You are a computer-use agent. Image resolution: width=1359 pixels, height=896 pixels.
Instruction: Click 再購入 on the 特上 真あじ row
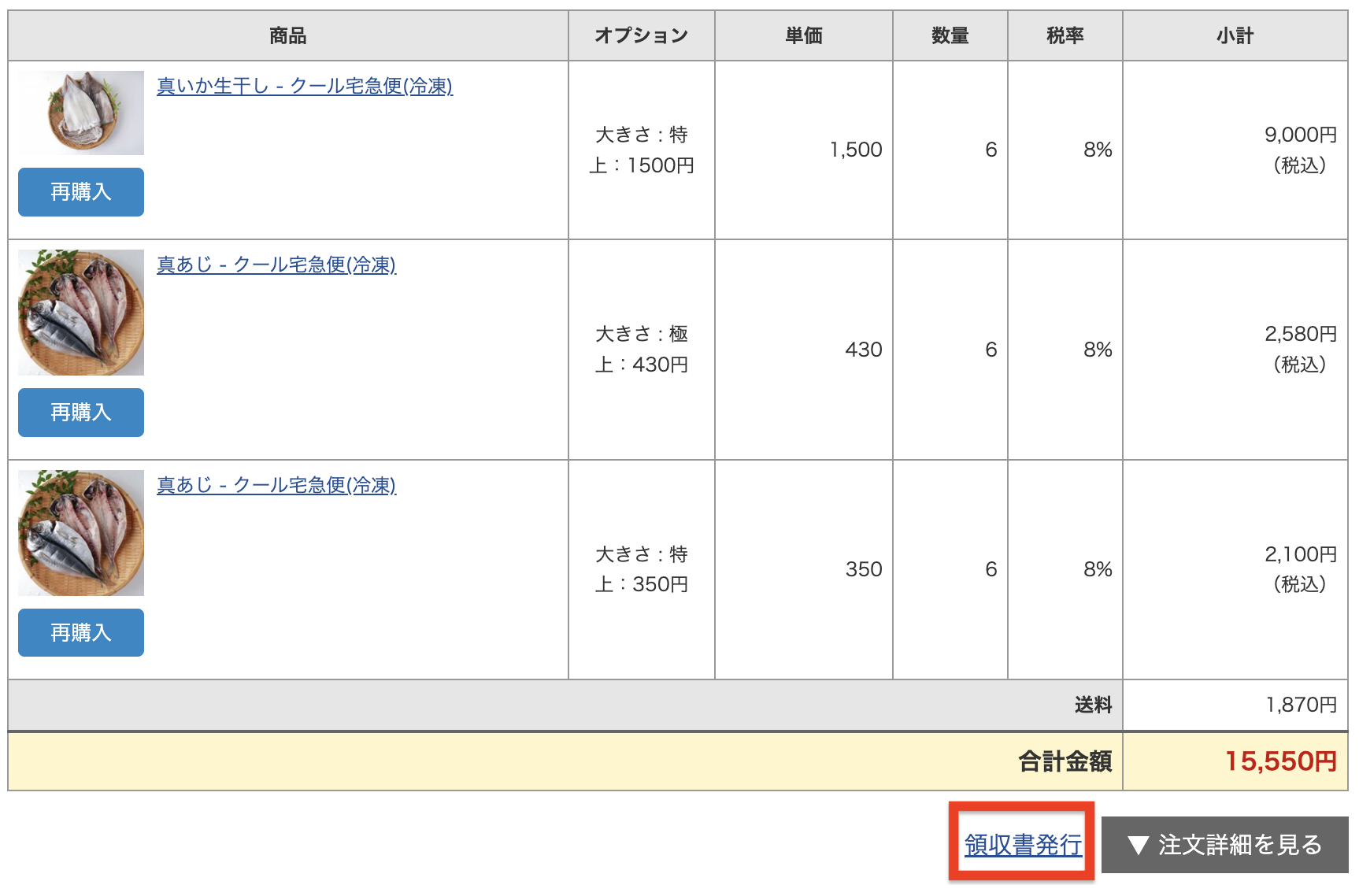pyautogui.click(x=80, y=631)
